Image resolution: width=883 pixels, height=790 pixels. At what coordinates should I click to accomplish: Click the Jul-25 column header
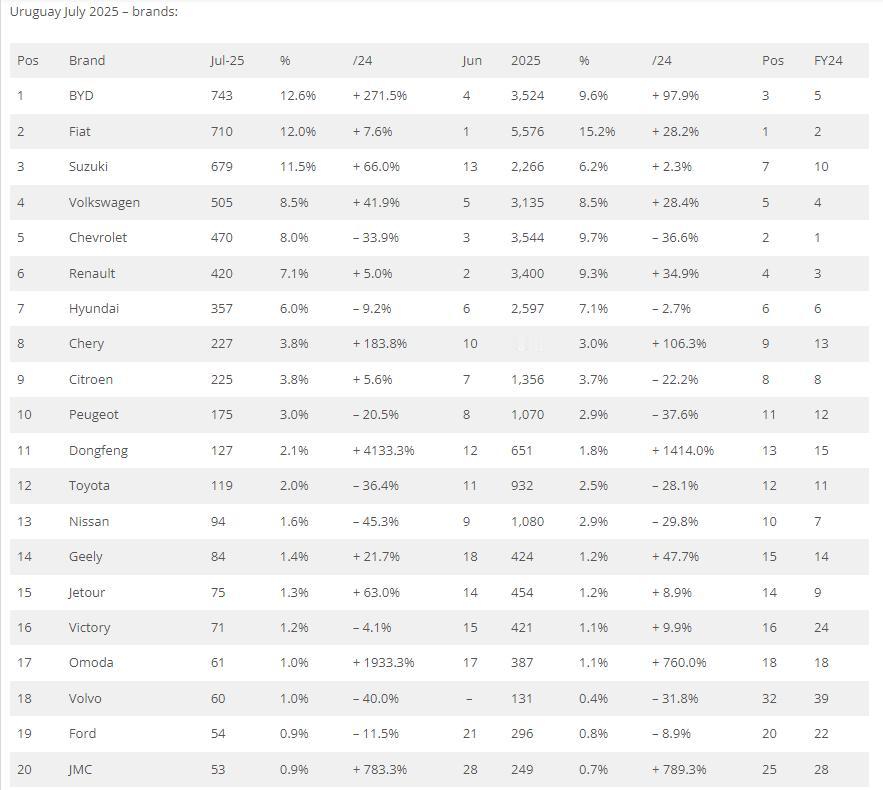227,60
